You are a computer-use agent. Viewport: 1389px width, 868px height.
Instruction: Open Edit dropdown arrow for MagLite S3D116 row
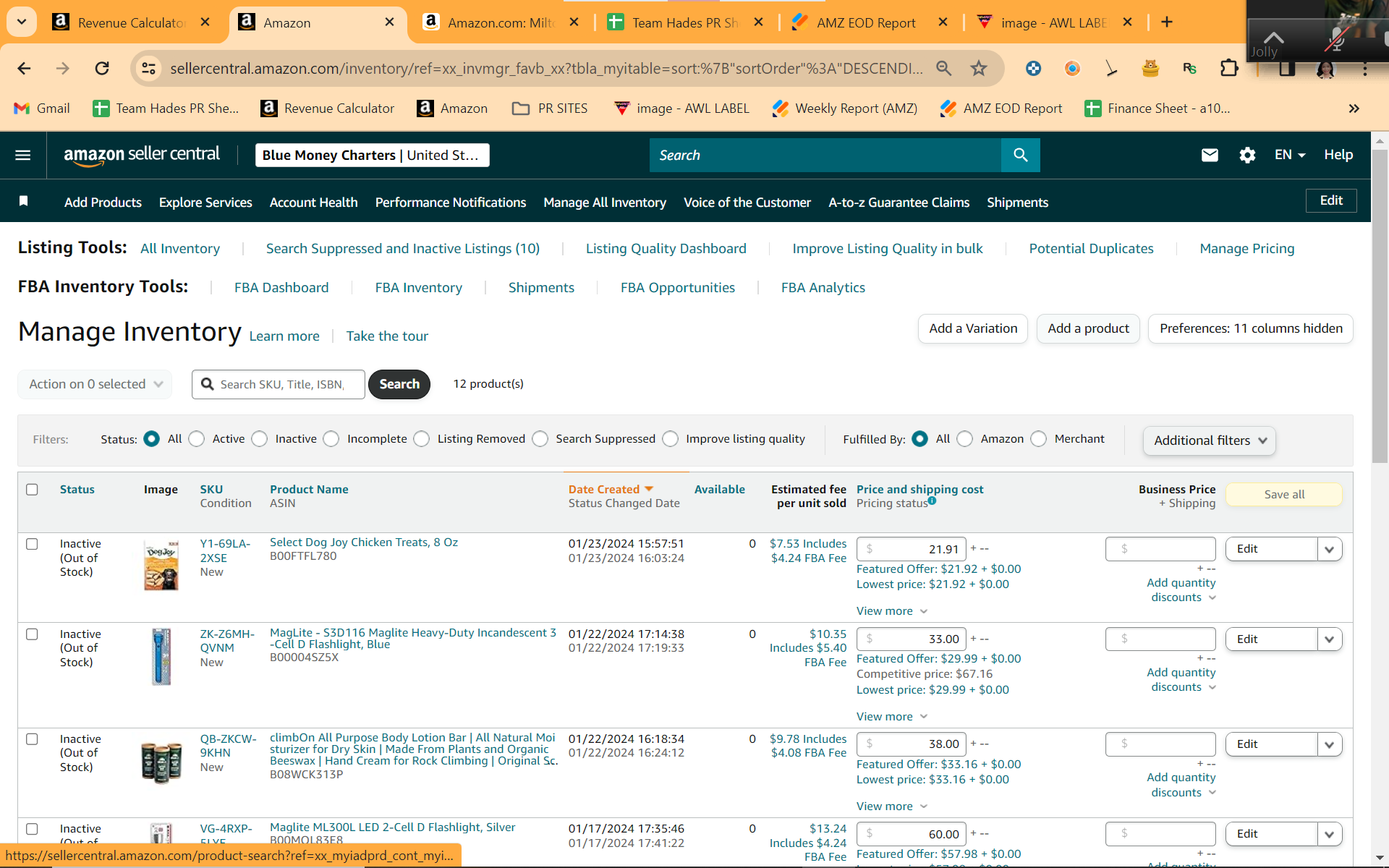(1329, 639)
